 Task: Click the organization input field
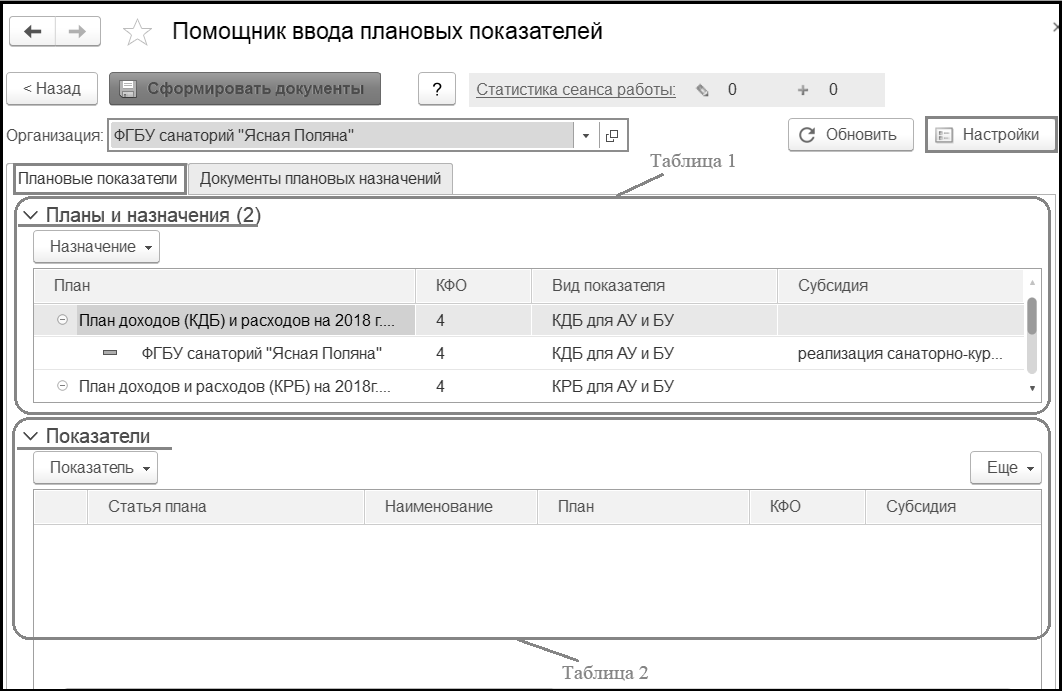click(x=341, y=135)
